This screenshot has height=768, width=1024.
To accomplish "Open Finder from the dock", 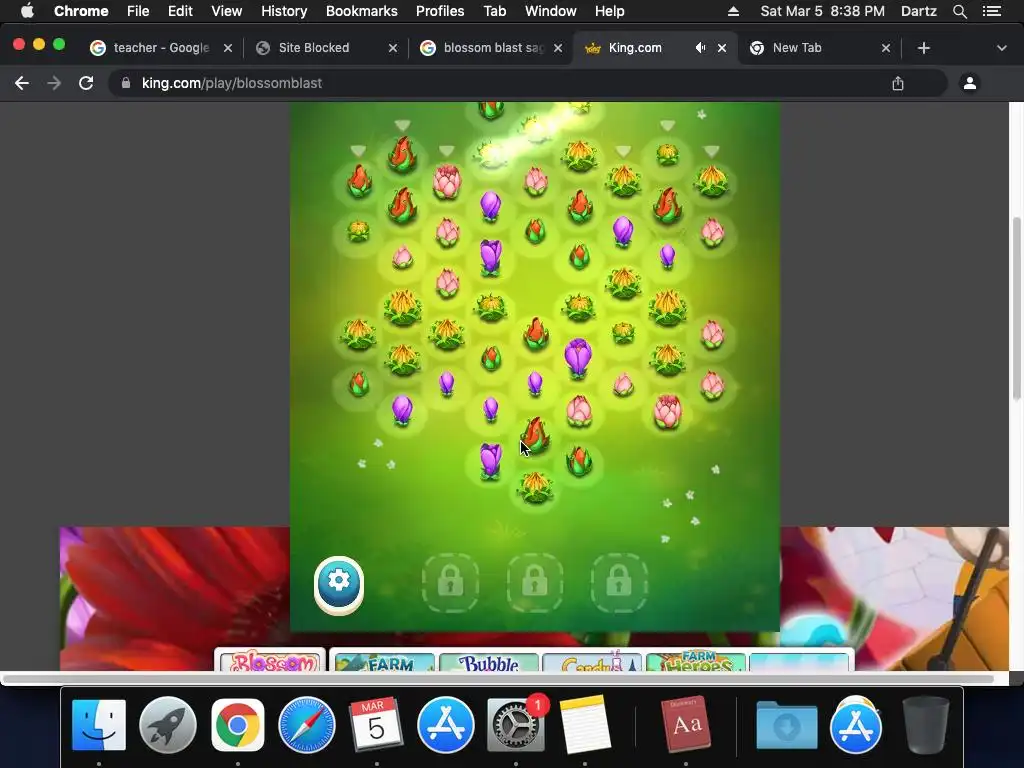I will [x=99, y=725].
